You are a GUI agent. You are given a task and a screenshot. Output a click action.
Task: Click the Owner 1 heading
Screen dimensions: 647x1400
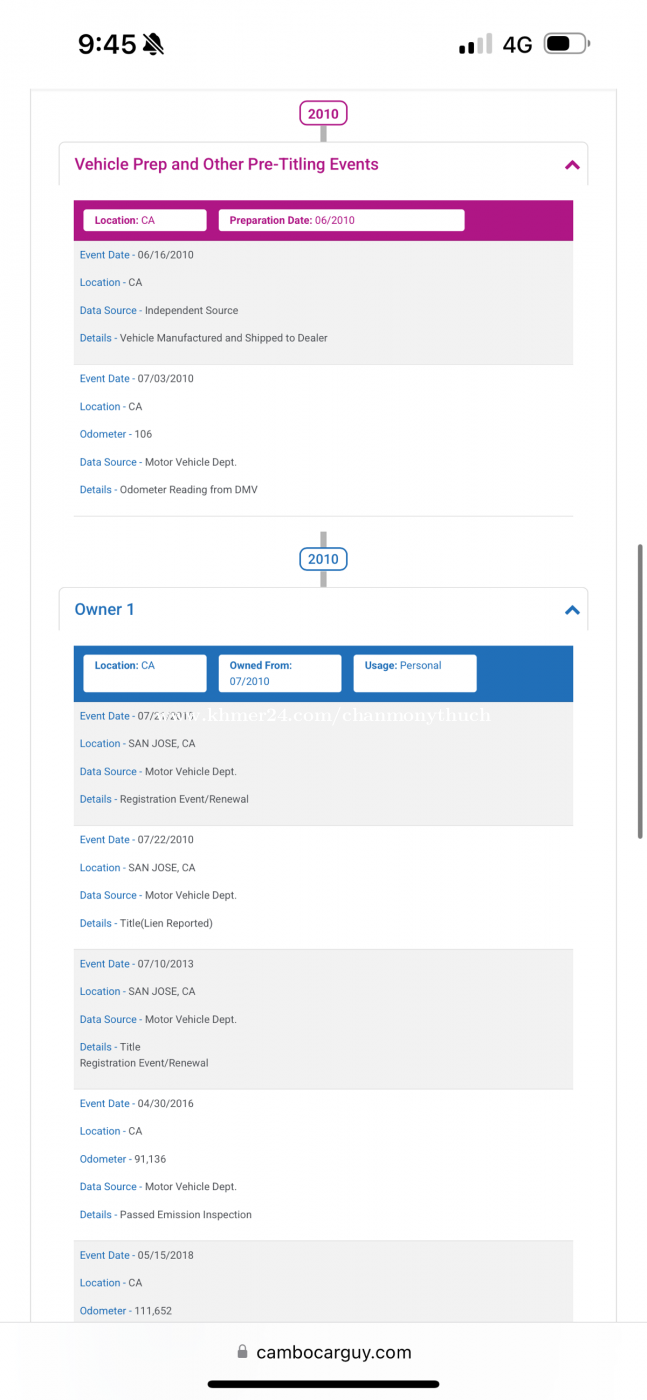(x=105, y=609)
